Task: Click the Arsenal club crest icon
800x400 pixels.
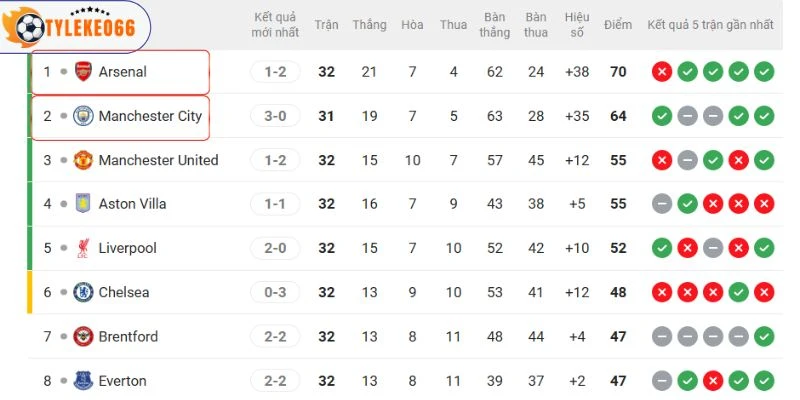Action: (83, 72)
